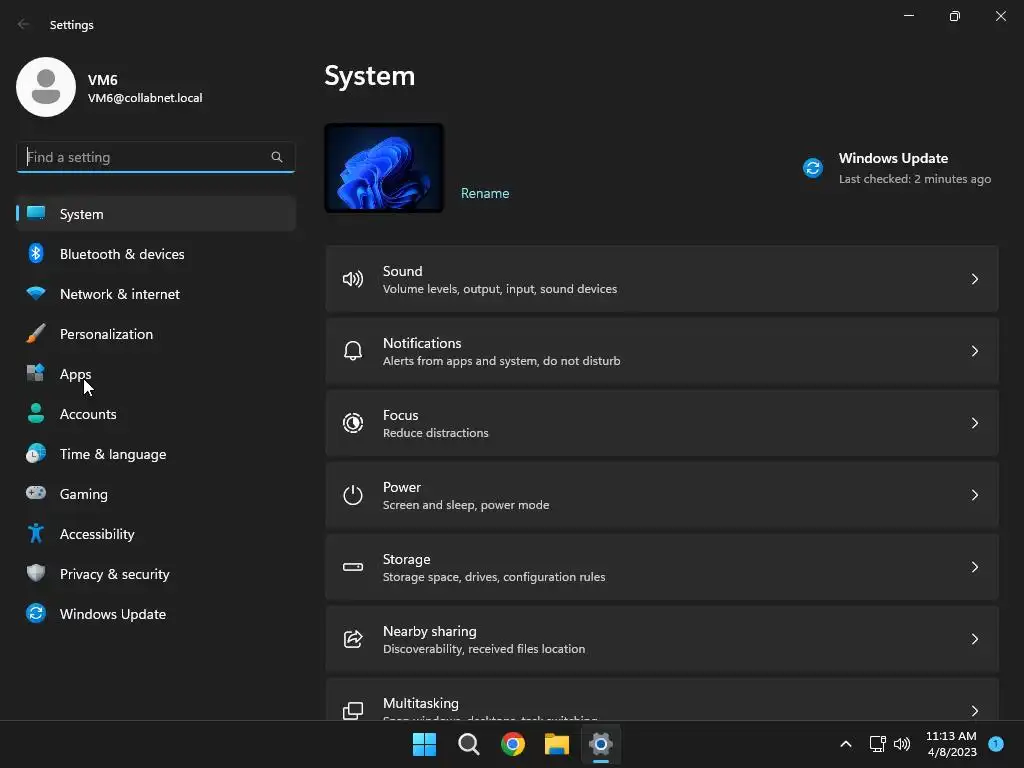Image resolution: width=1024 pixels, height=768 pixels.
Task: Open Windows Update sync icon at top right
Action: click(x=813, y=168)
